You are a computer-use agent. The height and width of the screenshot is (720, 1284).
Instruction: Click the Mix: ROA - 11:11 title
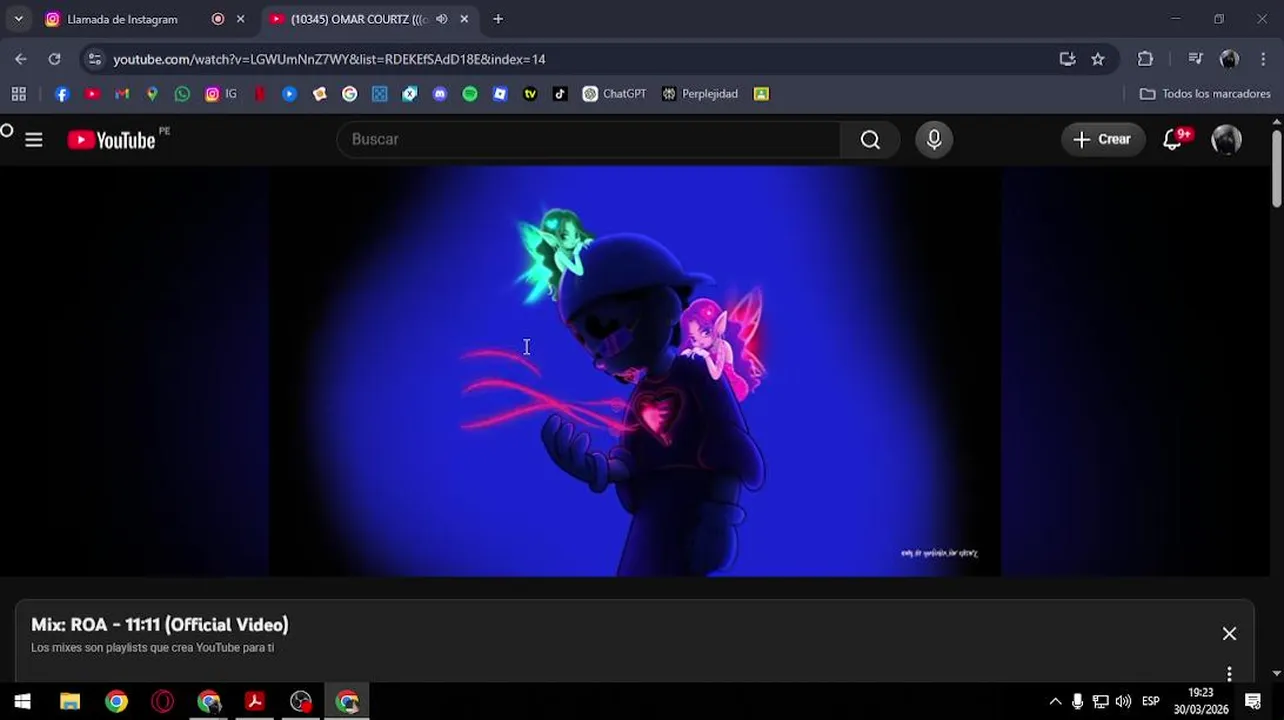[160, 625]
